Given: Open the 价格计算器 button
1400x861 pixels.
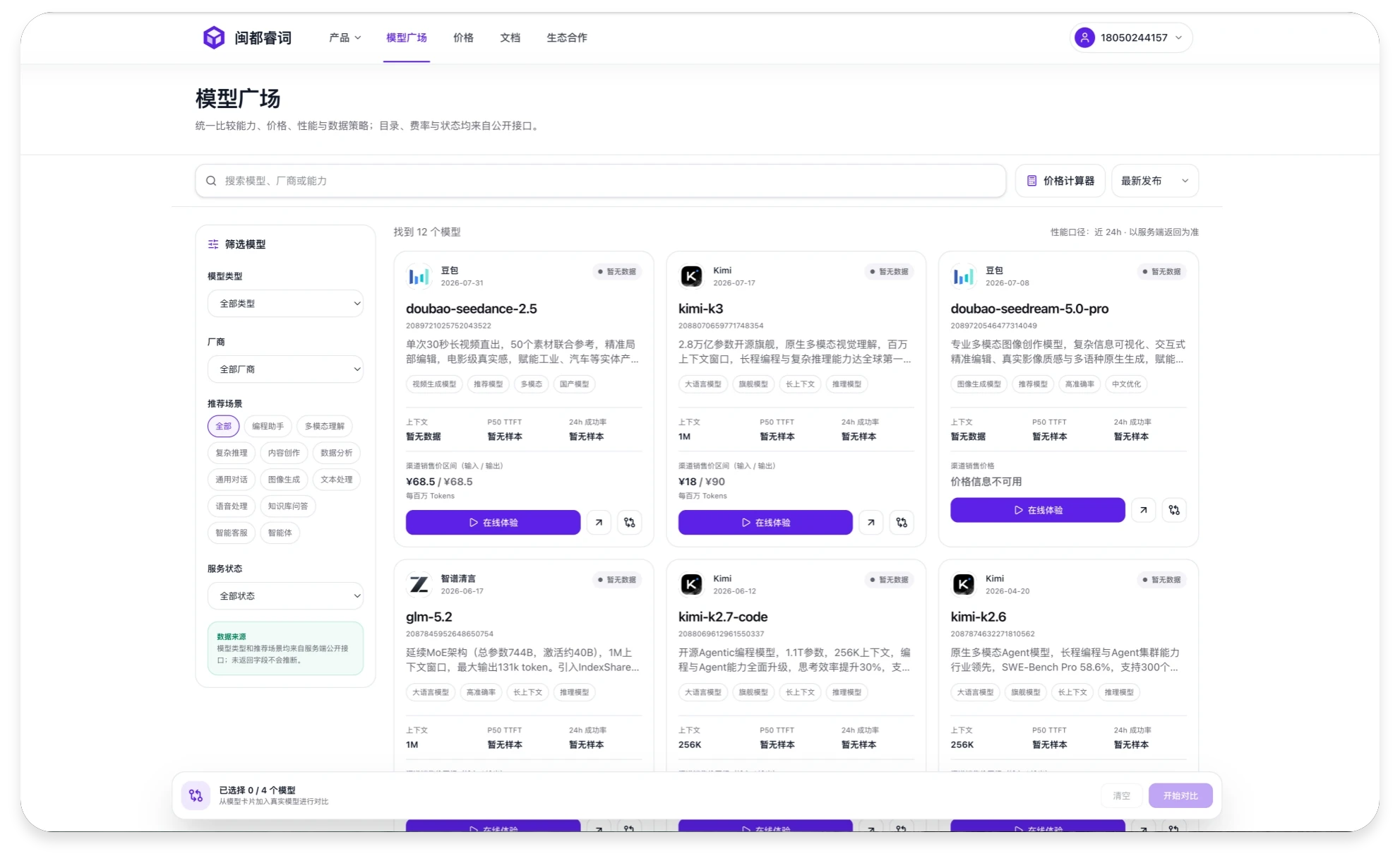Looking at the screenshot, I should coord(1060,181).
